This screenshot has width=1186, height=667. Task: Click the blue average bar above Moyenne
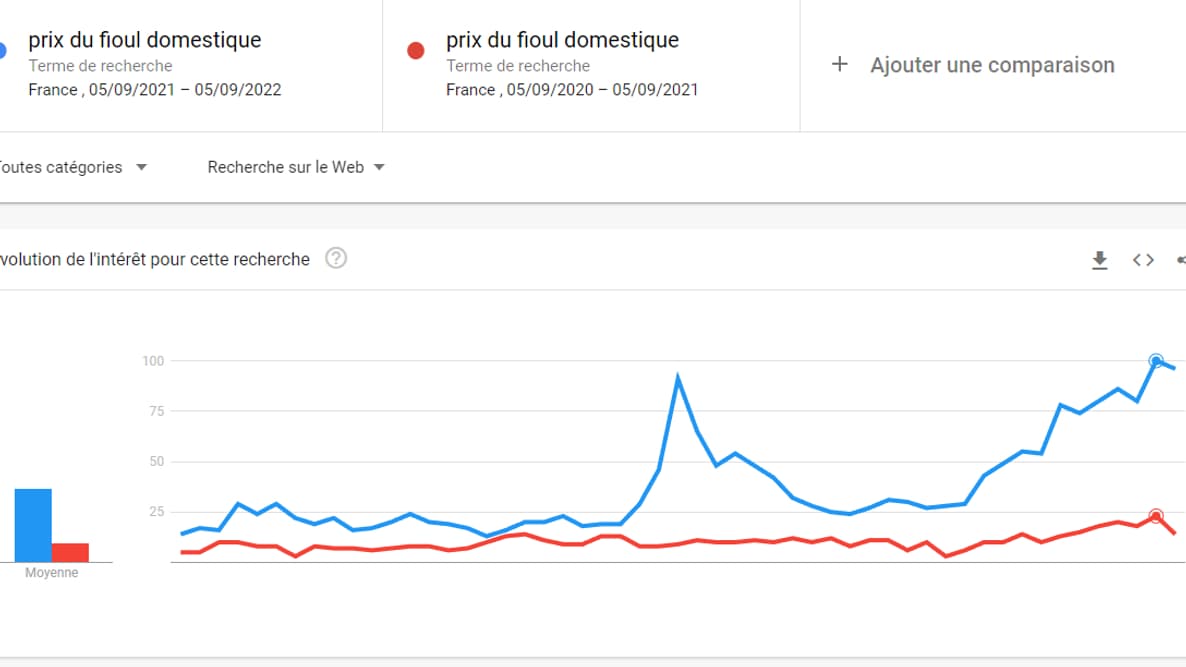tap(33, 525)
